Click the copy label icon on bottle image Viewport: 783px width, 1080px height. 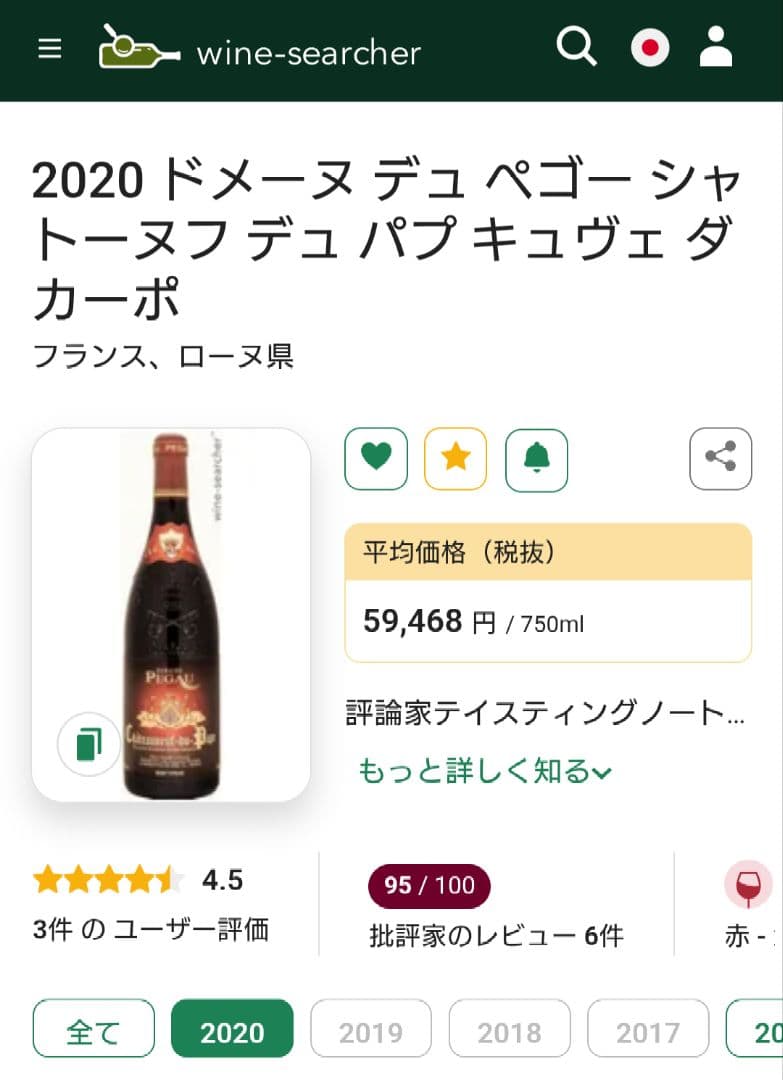pos(88,744)
